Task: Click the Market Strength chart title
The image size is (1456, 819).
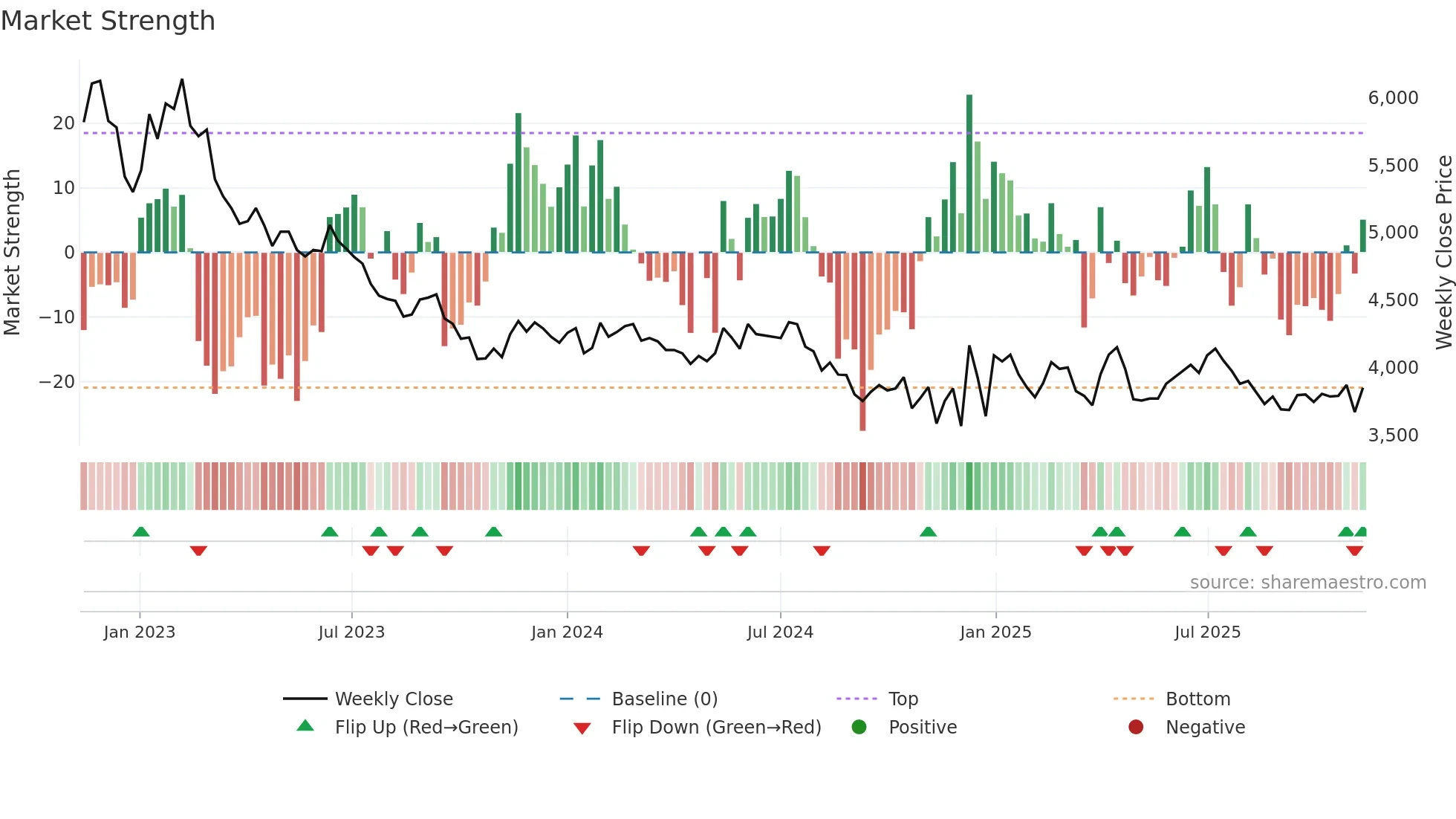Action: point(108,21)
